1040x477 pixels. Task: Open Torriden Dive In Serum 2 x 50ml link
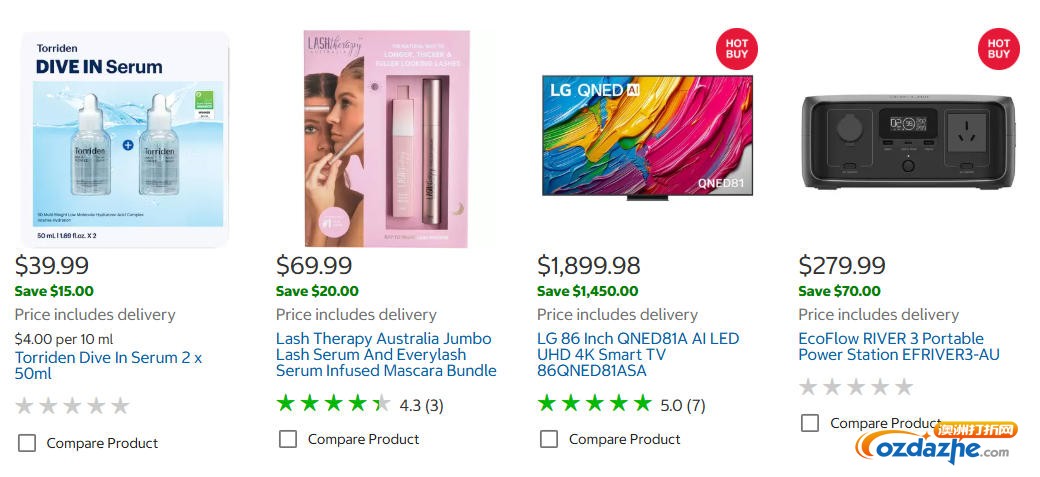tap(108, 365)
